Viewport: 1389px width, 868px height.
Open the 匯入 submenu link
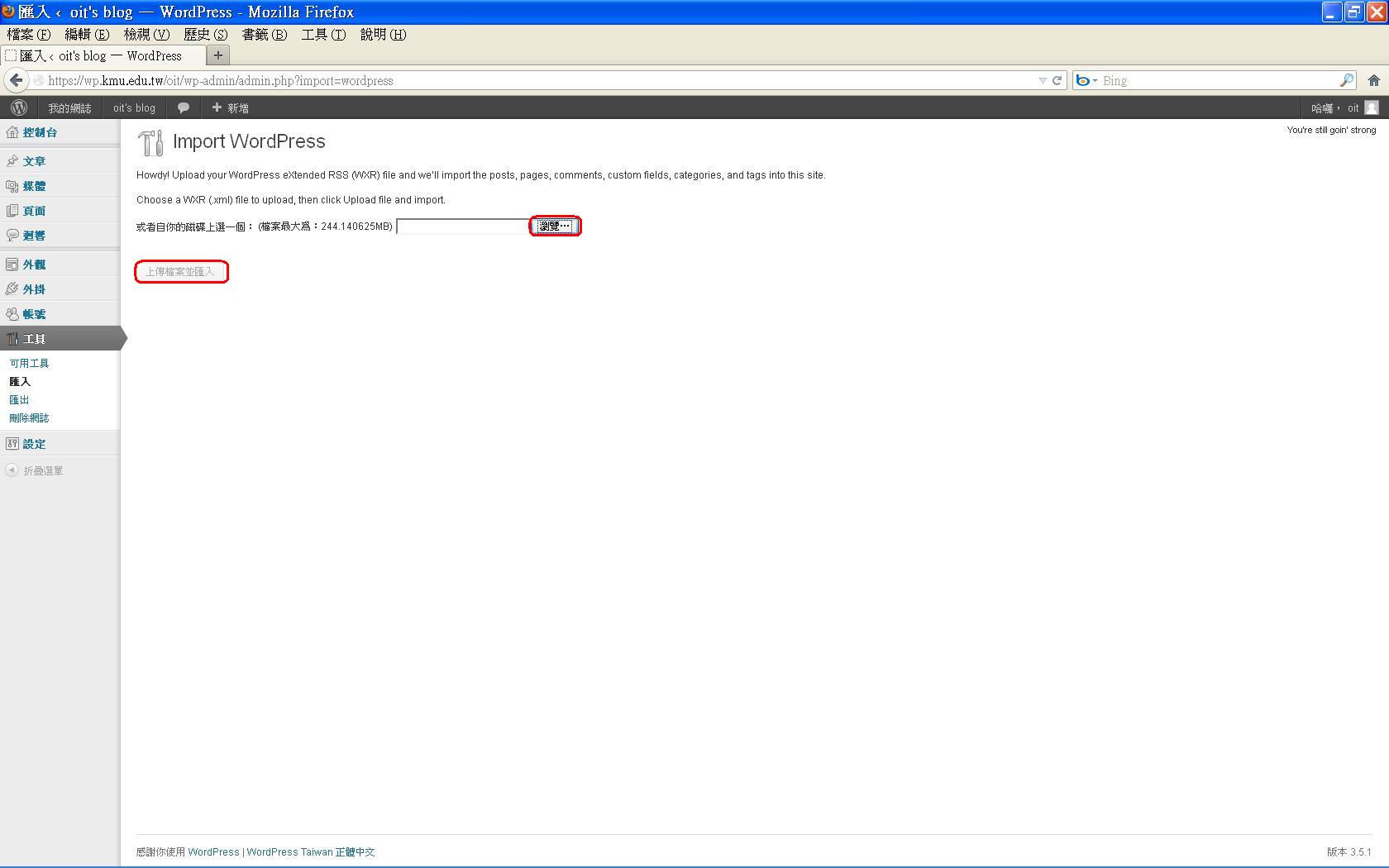tap(20, 381)
